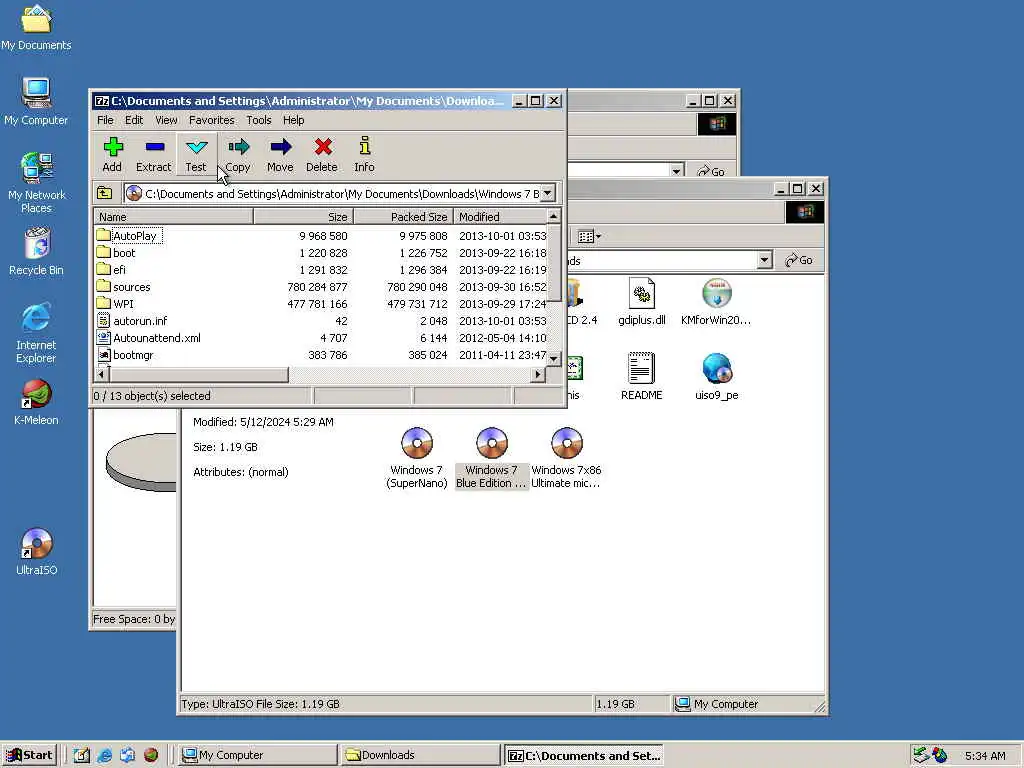Sort file list by Modified column
The width and height of the screenshot is (1024, 768).
(x=500, y=217)
